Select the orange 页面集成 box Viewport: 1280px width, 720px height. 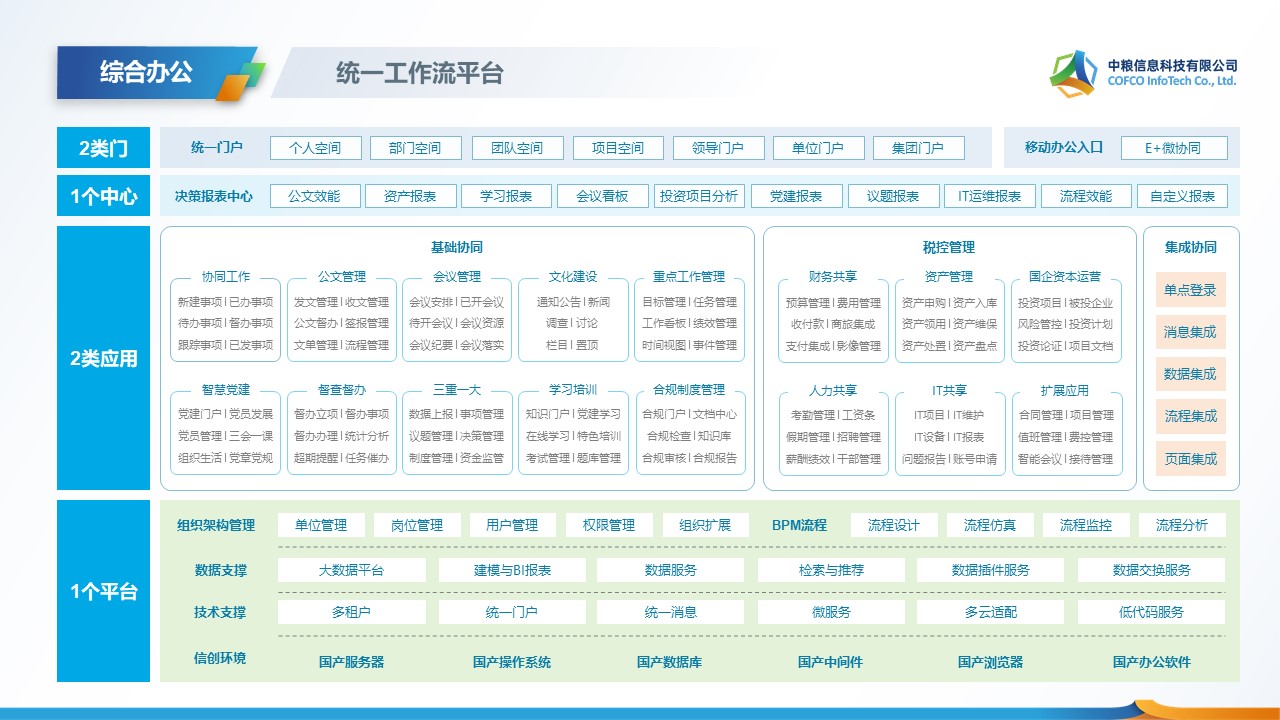click(1190, 459)
